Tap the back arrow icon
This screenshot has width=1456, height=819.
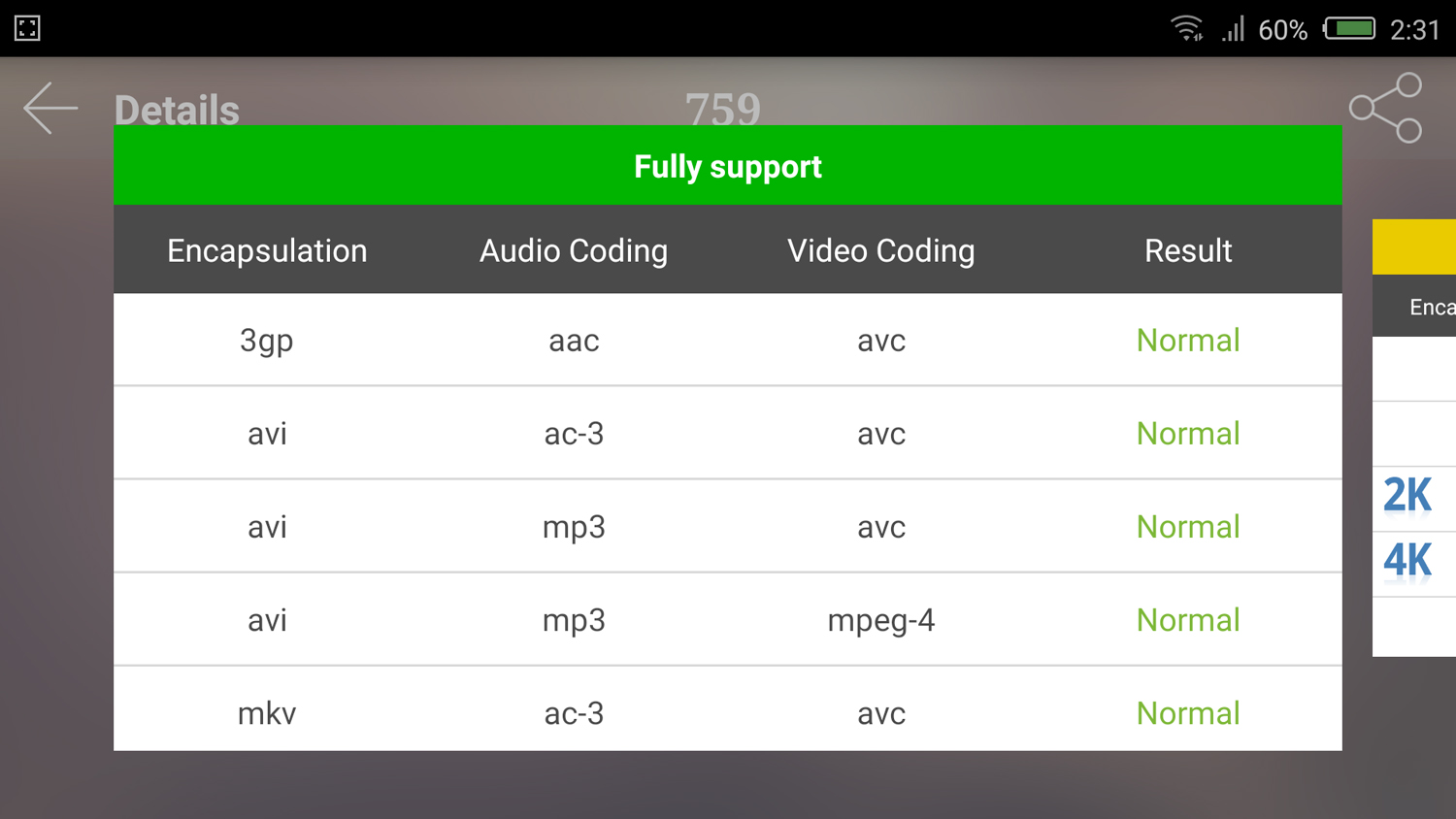(50, 108)
